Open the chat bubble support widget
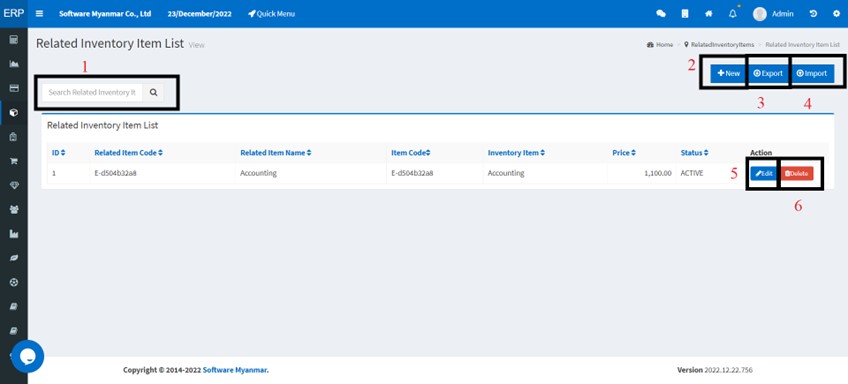This screenshot has width=848, height=384. (x=28, y=356)
